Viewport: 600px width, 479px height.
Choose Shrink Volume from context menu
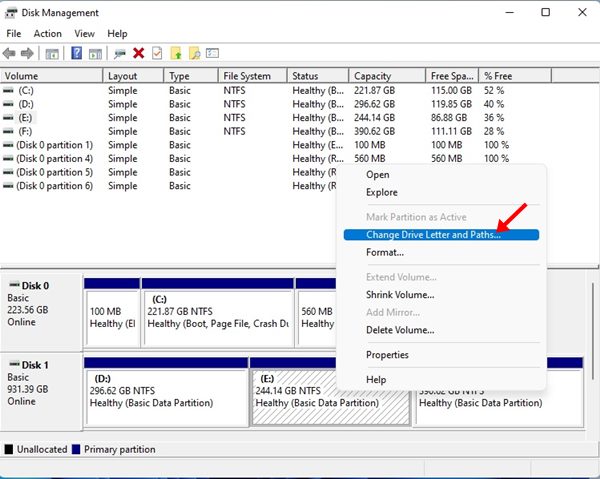pyautogui.click(x=400, y=295)
